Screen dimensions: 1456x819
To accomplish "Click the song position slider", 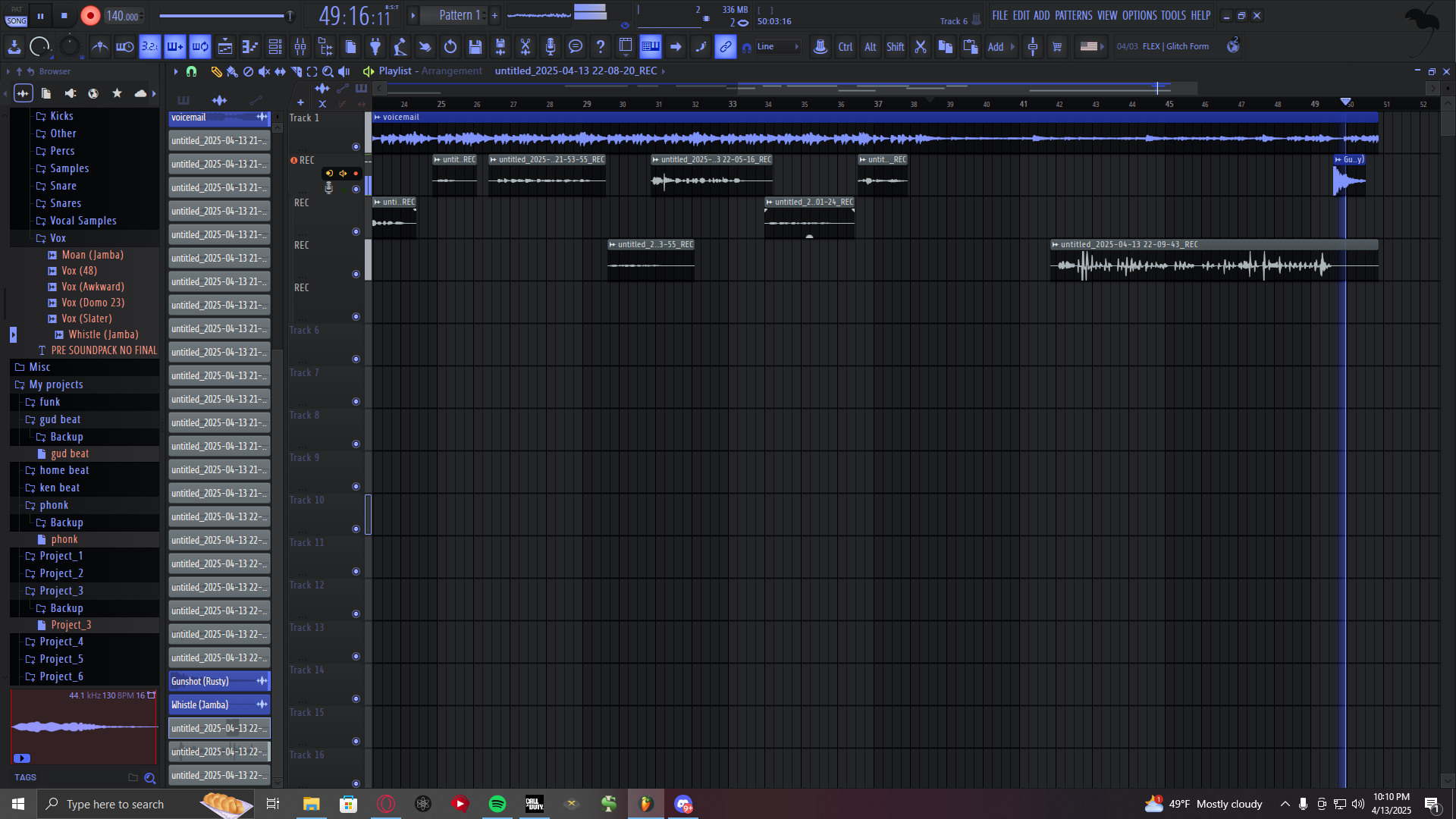I will click(x=224, y=15).
